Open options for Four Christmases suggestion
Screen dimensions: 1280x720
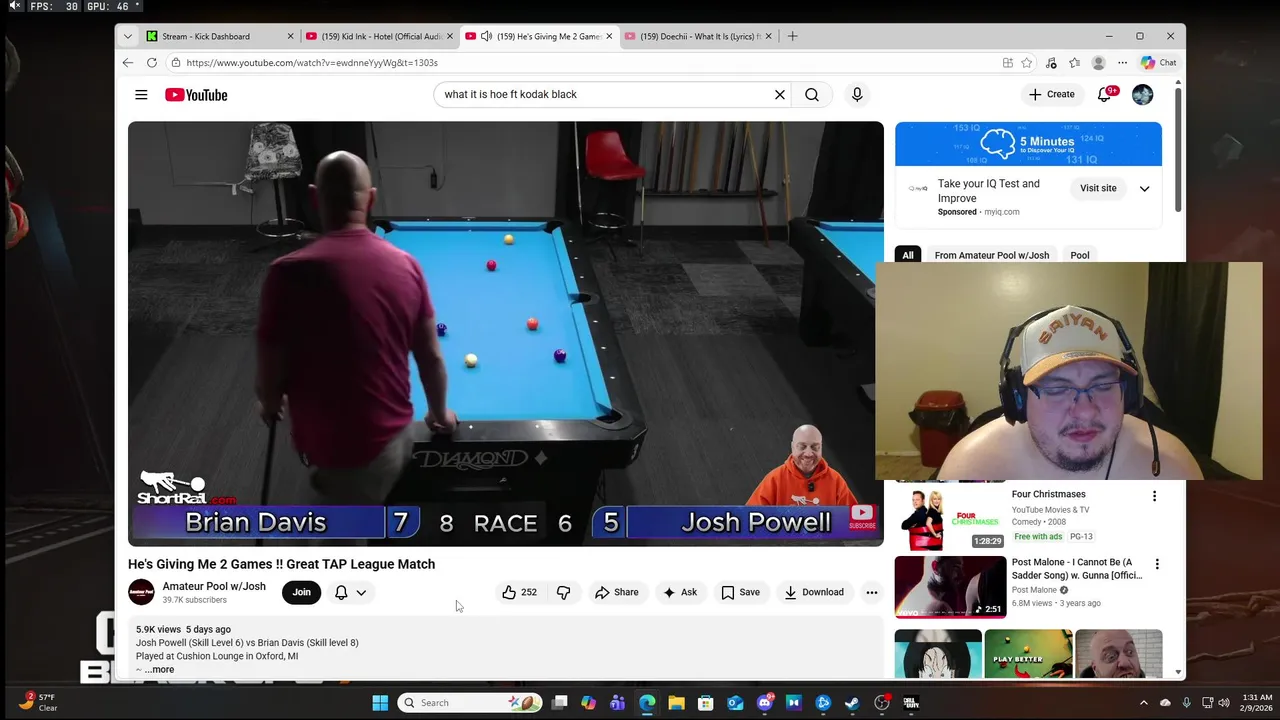pos(1154,496)
